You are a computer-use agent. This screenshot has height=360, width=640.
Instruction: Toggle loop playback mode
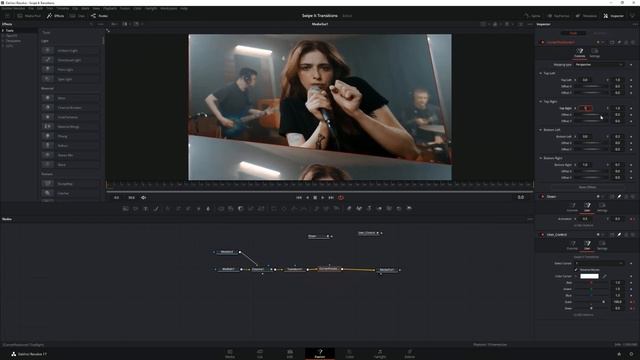(x=341, y=198)
